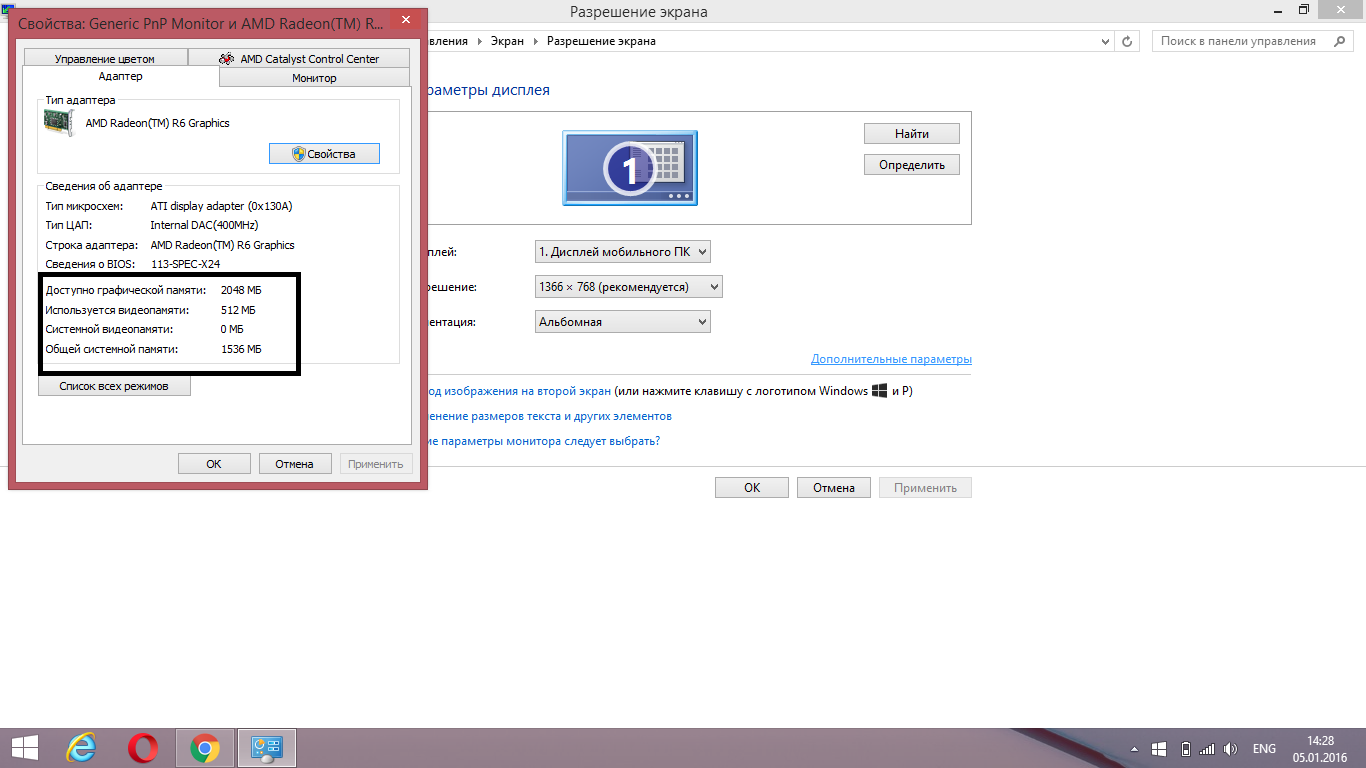Viewport: 1366px width, 768px height.
Task: Click the 2048 МБ graphics memory value
Action: tap(241, 290)
